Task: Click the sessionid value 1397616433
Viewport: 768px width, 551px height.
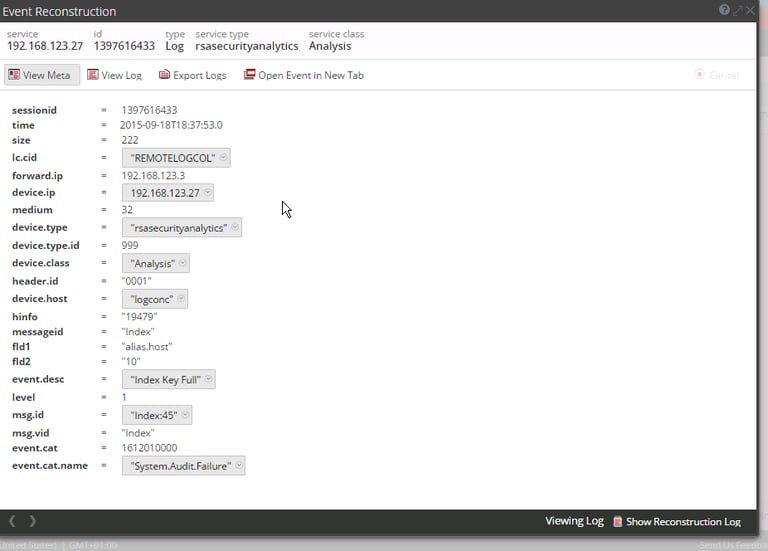Action: pos(149,110)
